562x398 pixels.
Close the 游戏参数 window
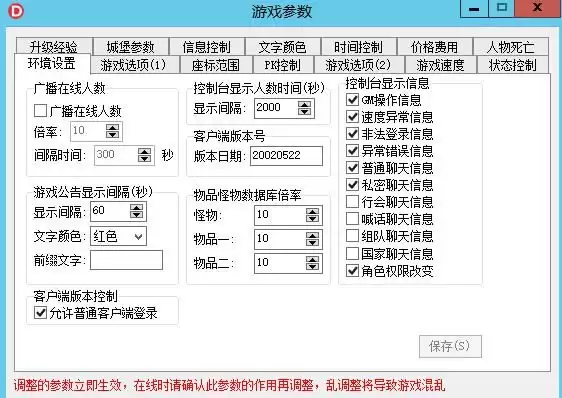point(537,9)
